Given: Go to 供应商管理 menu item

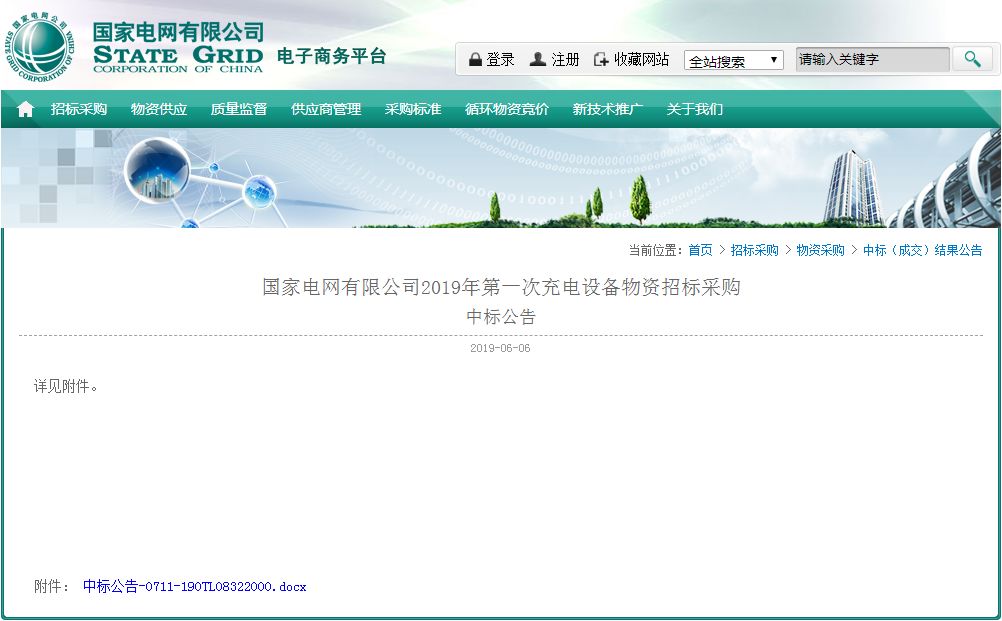Looking at the screenshot, I should [x=326, y=109].
